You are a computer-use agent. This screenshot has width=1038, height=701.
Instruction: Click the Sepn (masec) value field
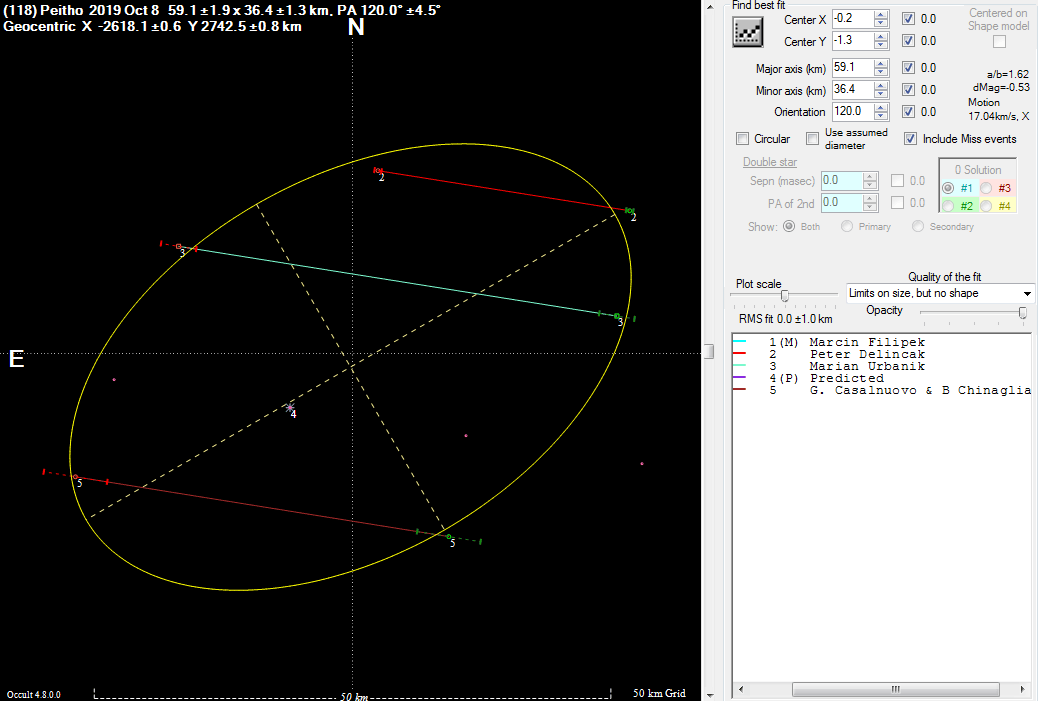pos(842,181)
